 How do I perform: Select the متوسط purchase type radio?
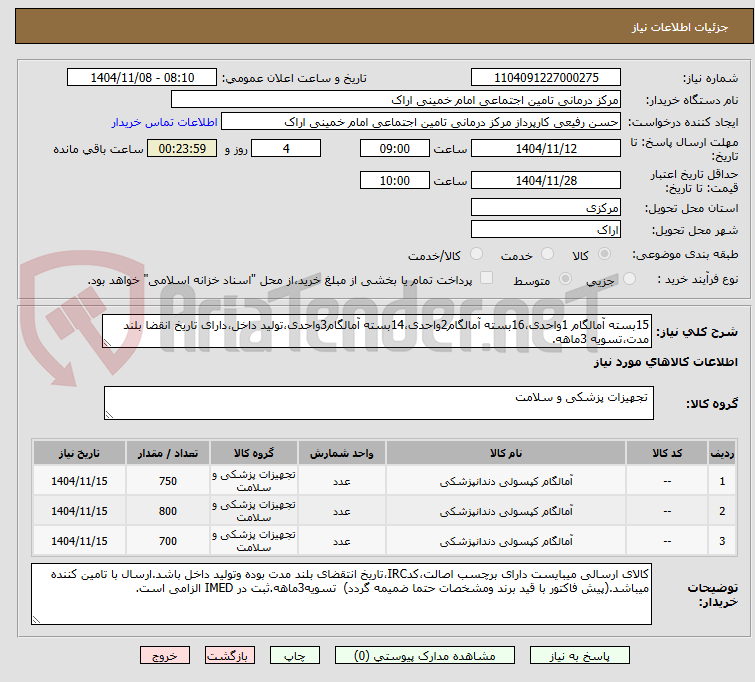click(x=565, y=278)
